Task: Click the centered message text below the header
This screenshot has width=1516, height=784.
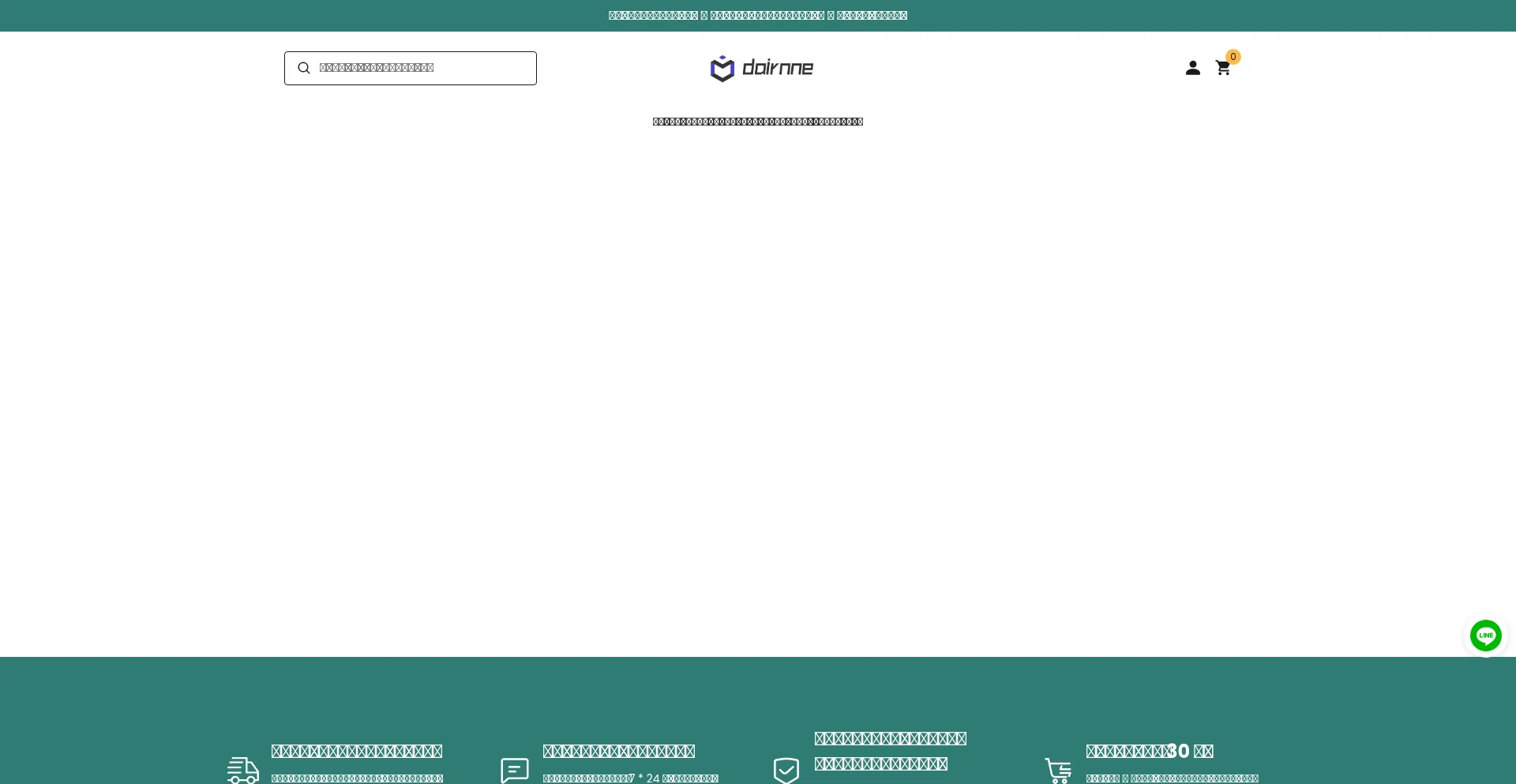Action: coord(758,122)
